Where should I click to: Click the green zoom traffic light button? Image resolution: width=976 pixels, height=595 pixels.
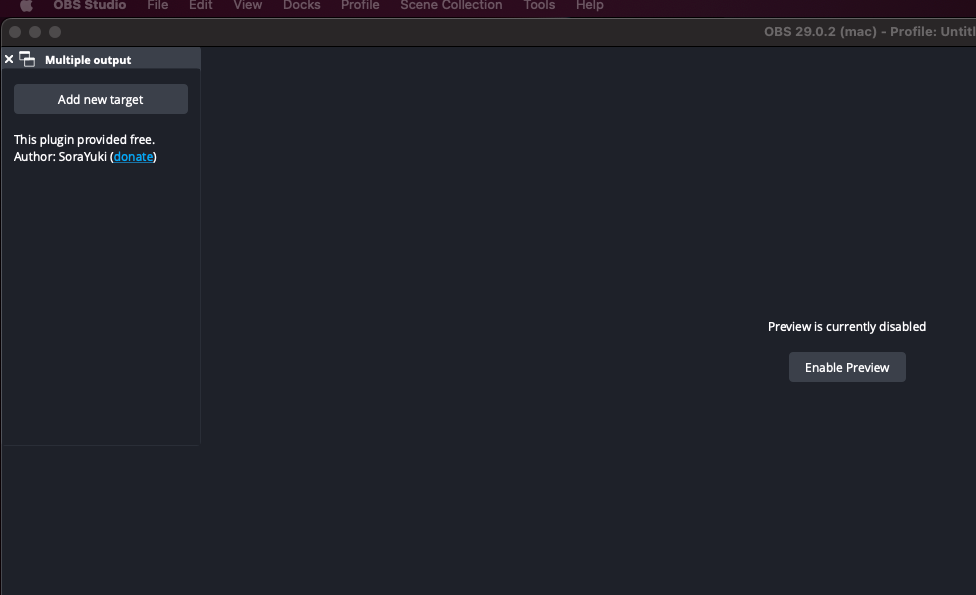coord(55,31)
